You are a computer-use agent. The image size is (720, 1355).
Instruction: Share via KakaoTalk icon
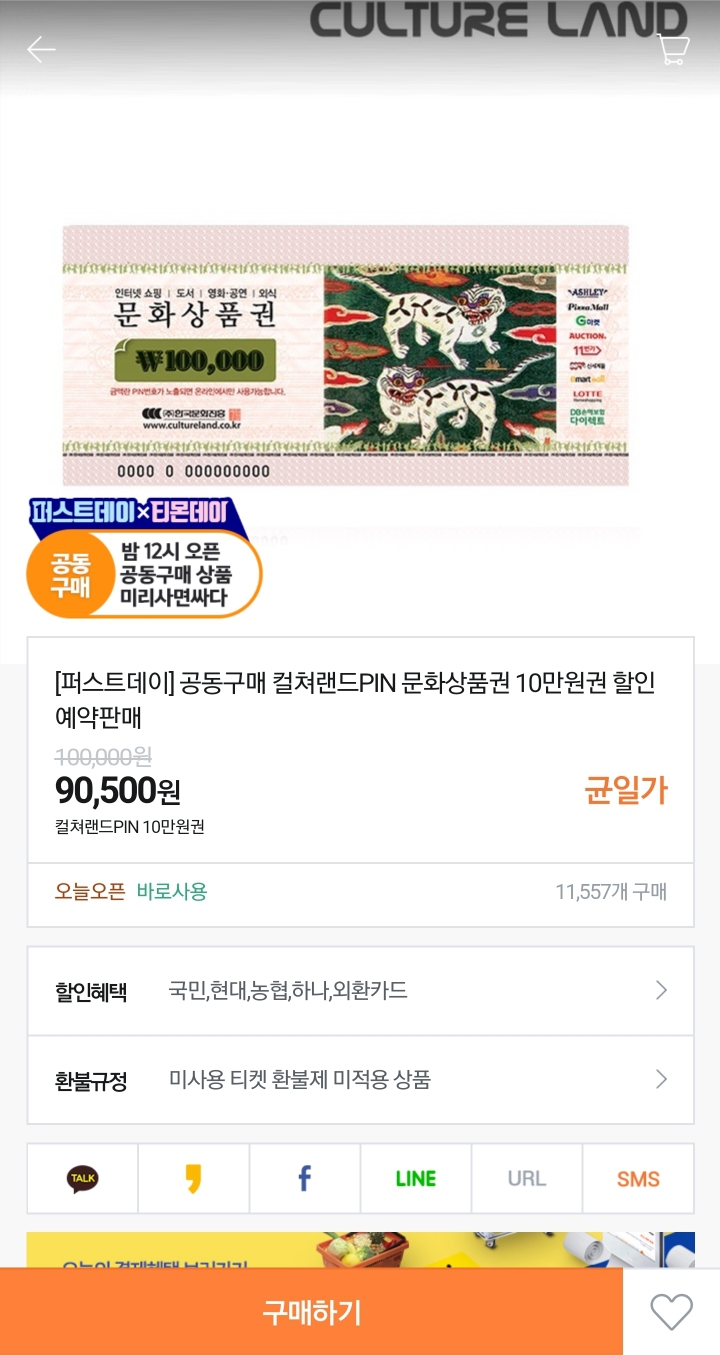point(83,1179)
